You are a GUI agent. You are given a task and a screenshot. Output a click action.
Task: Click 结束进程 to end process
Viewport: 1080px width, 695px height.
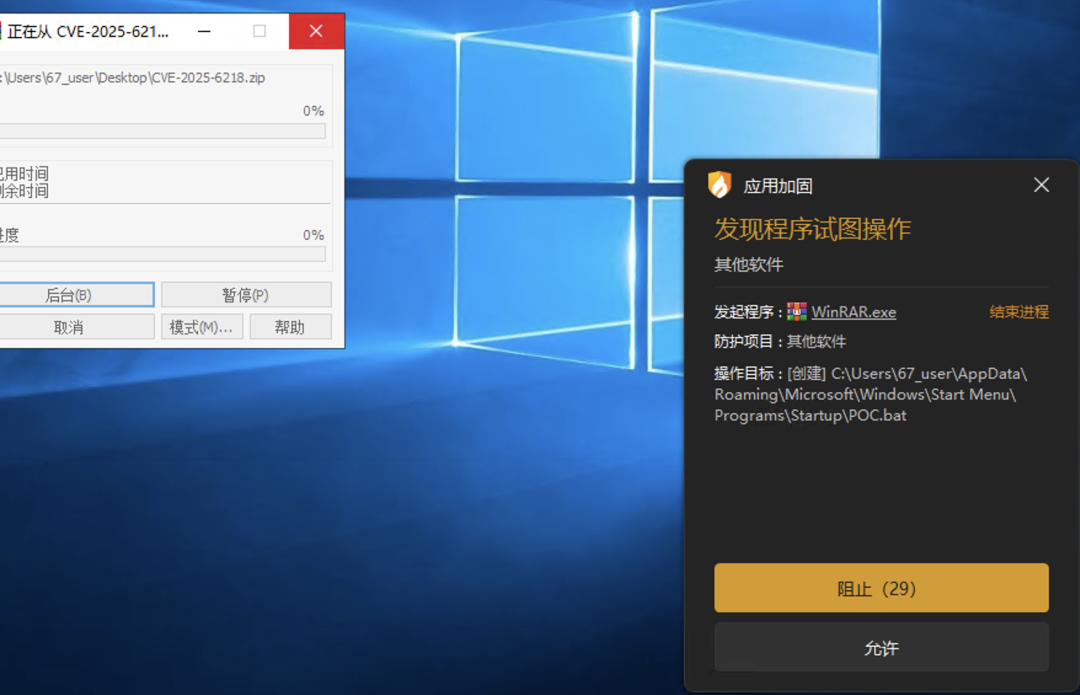[1019, 312]
